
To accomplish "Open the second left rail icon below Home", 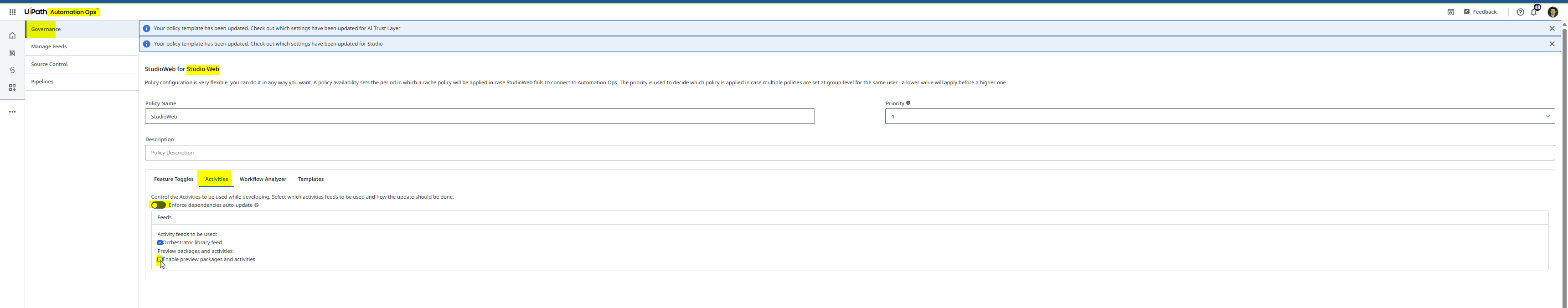I will click(12, 53).
